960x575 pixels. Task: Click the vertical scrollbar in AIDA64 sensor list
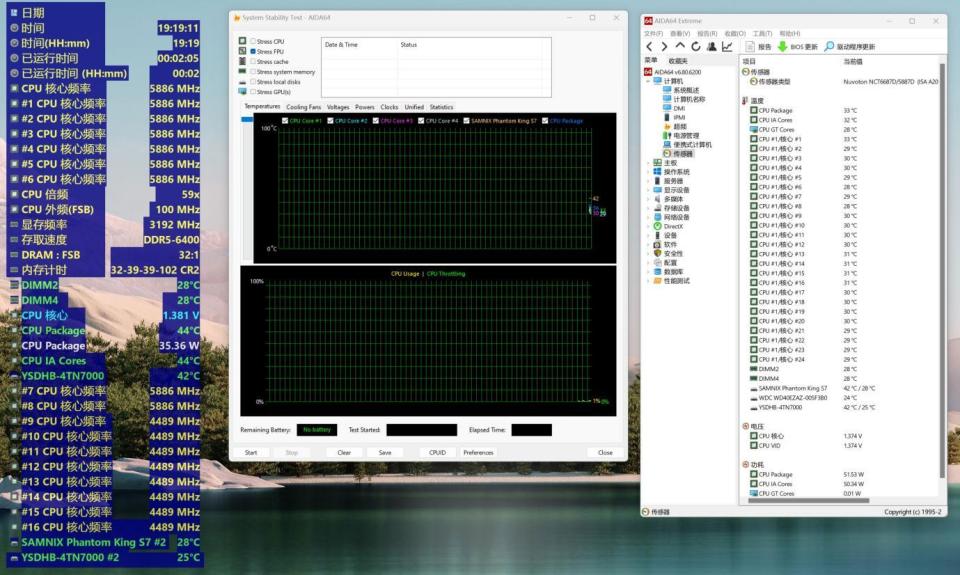coord(942,269)
